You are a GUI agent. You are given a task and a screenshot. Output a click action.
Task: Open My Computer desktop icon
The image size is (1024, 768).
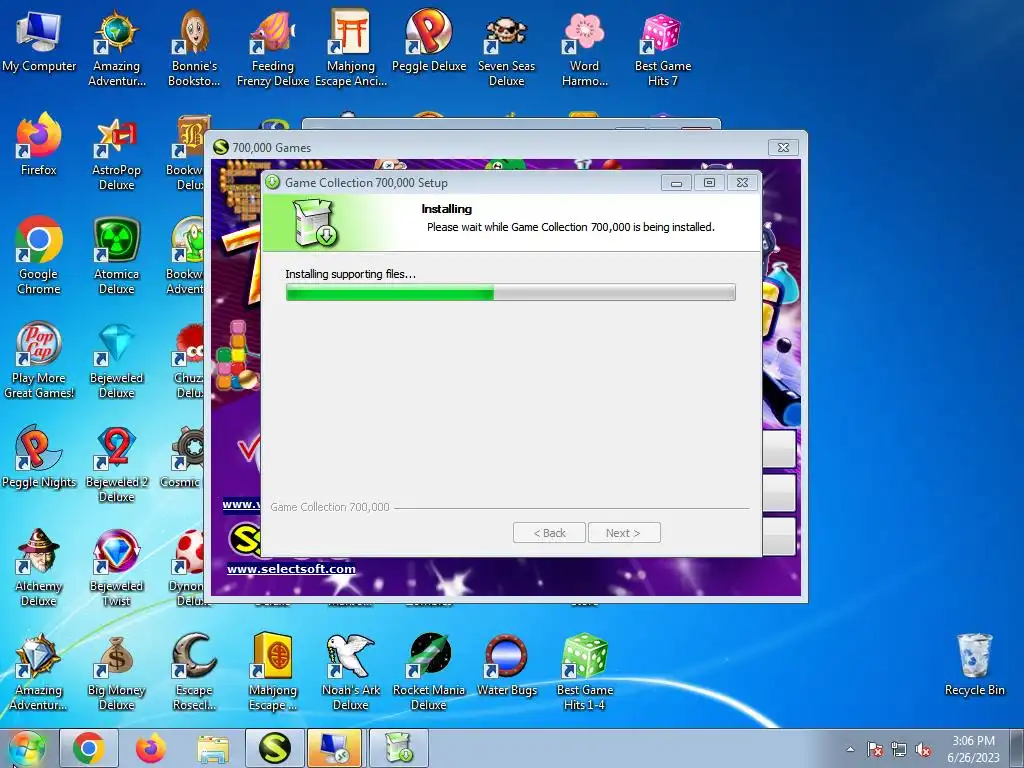click(39, 40)
